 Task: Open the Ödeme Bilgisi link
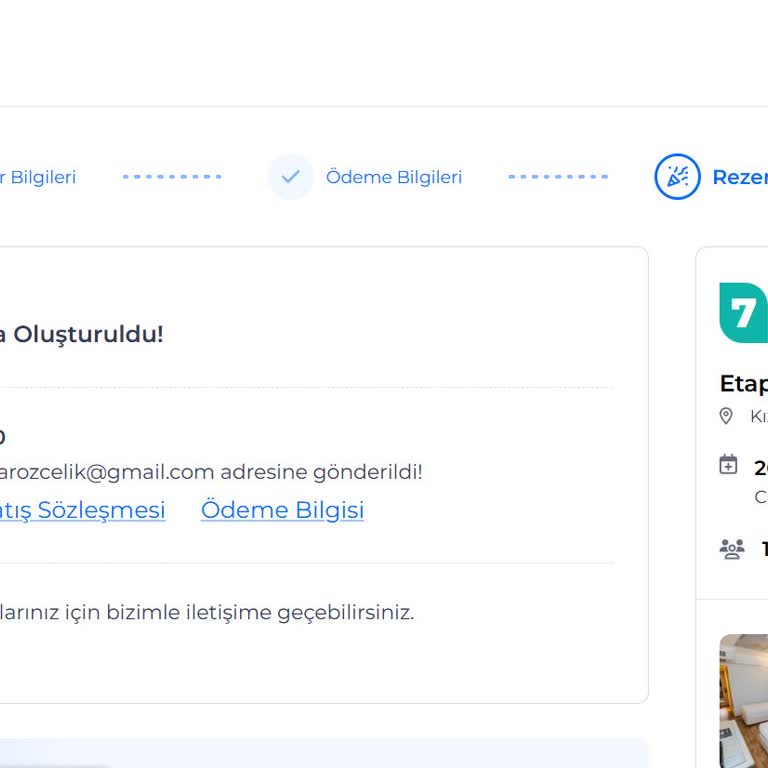(282, 510)
